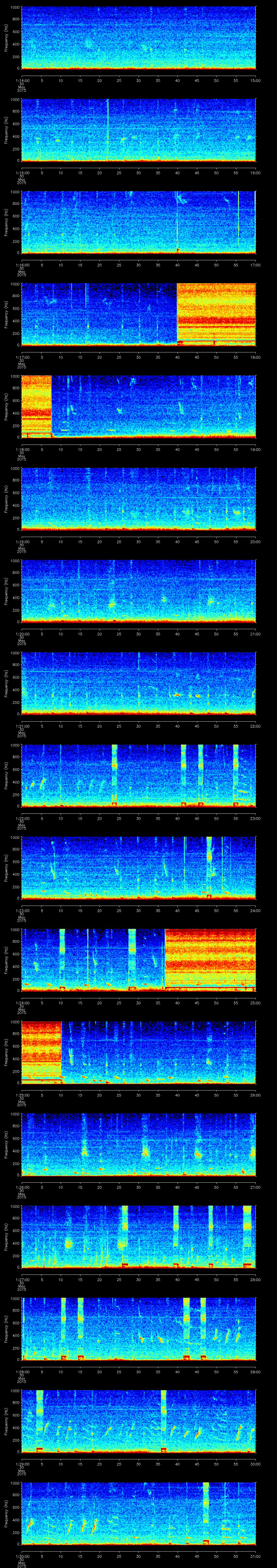Select the spectrogram panel starting at 1:24:00

pyautogui.click(x=139, y=960)
